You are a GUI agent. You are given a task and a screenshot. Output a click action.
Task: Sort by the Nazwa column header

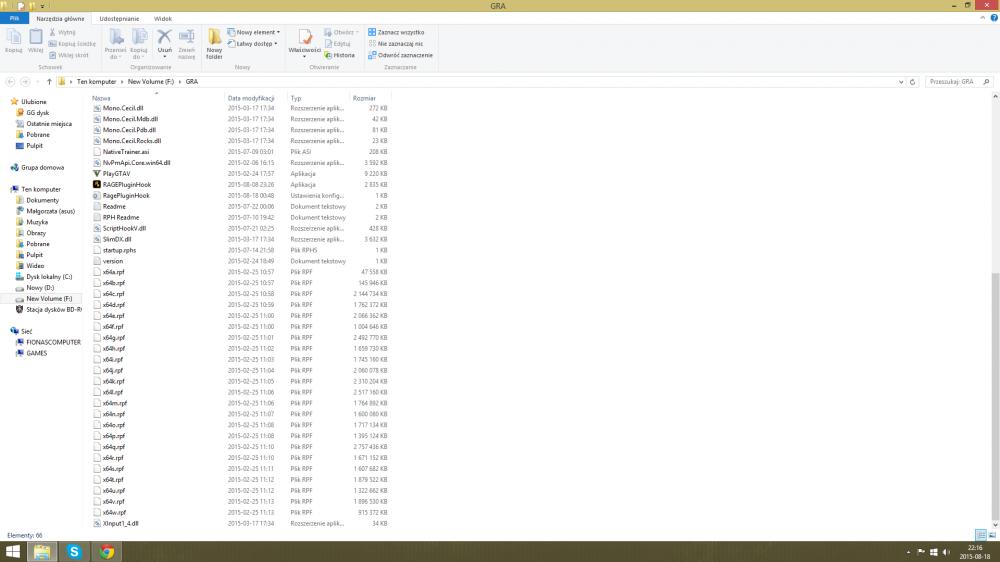[101, 98]
